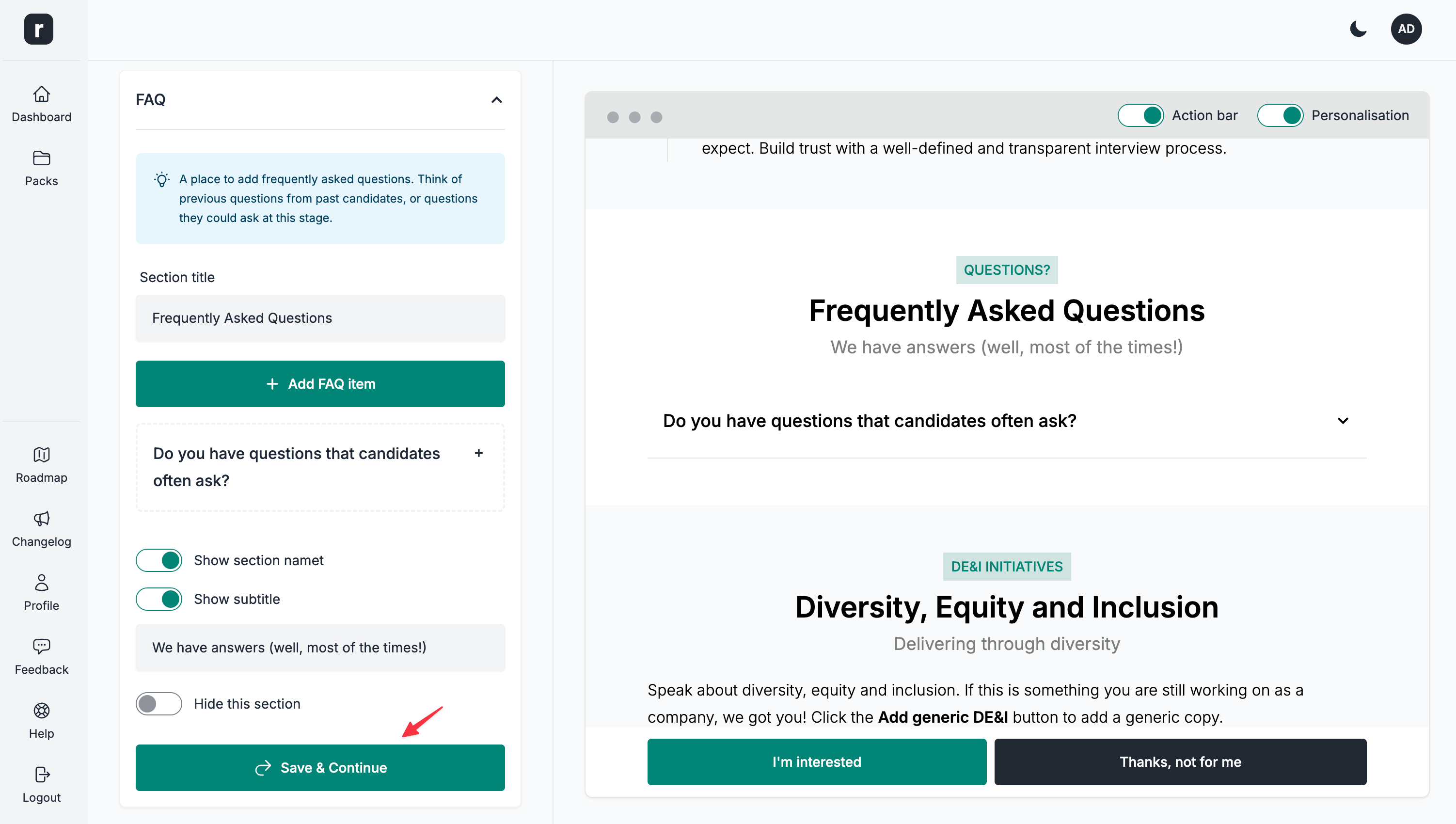Turn off the Personalisation toggle
Viewport: 1456px width, 824px height.
pos(1281,115)
